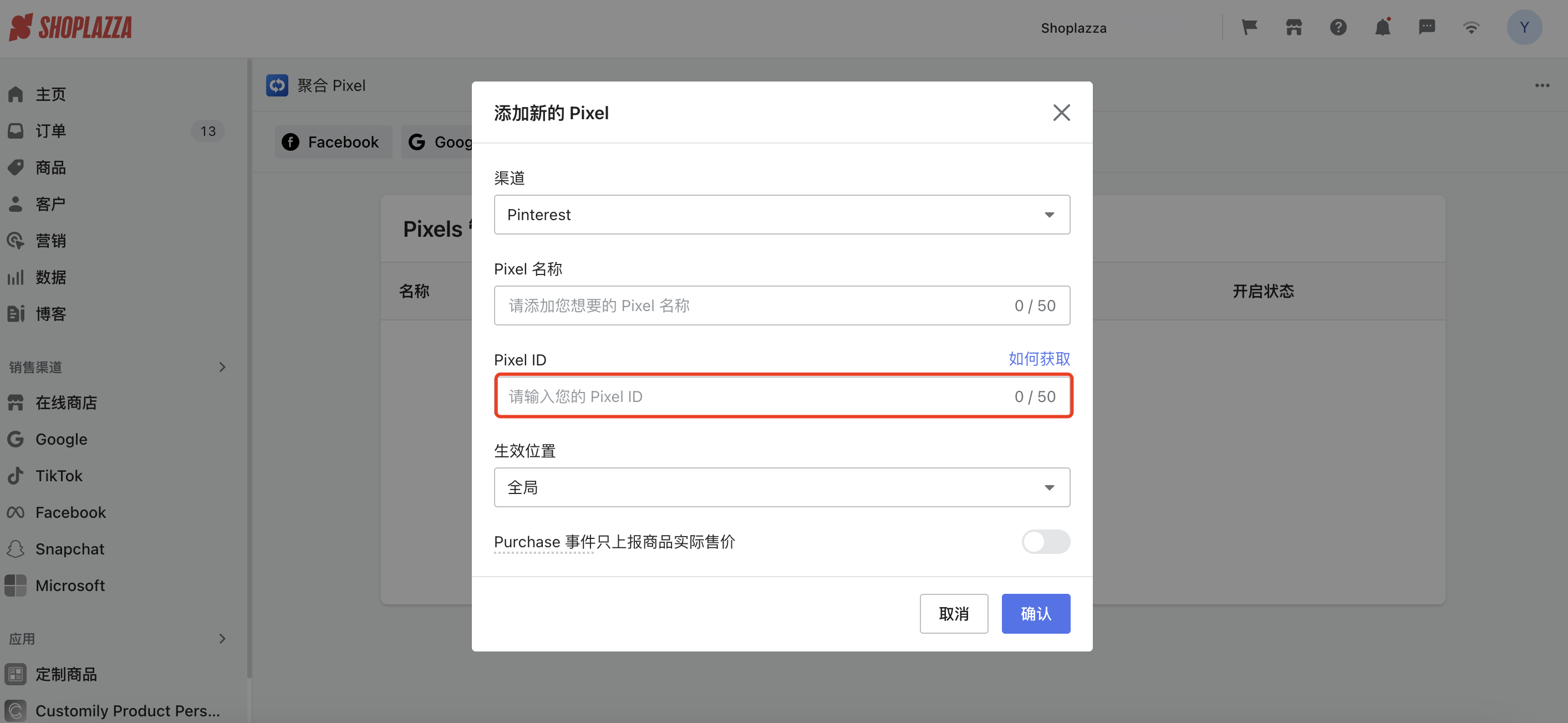The height and width of the screenshot is (723, 1568).
Task: Expand 销售渠道 section chevron
Action: (222, 367)
